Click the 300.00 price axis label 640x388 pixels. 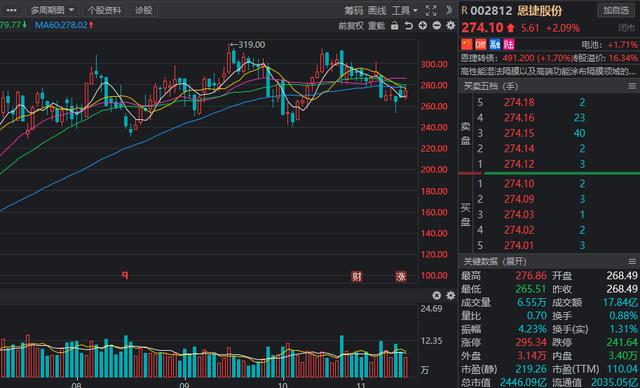pos(434,64)
